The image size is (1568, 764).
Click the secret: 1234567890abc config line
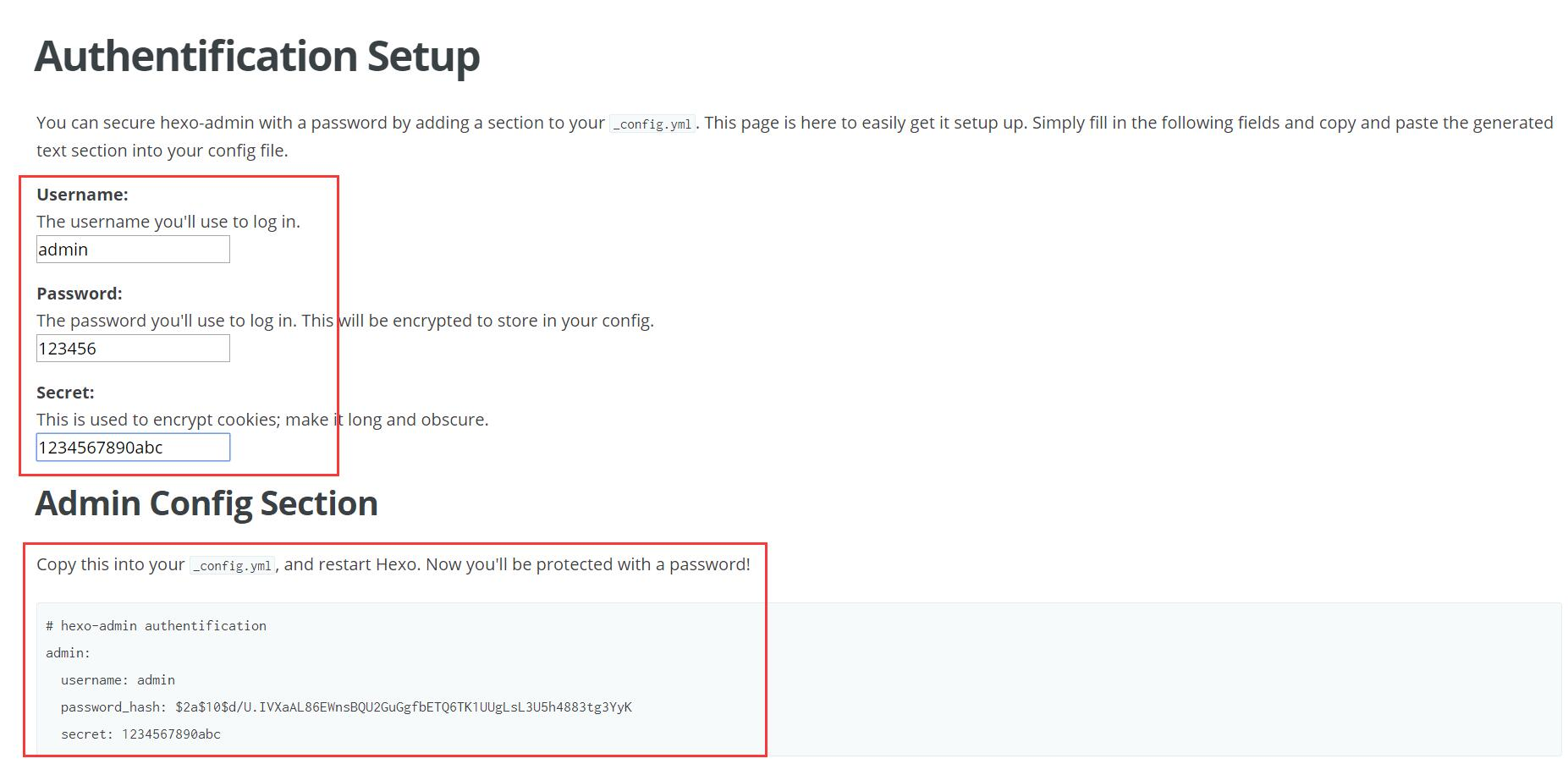click(140, 734)
